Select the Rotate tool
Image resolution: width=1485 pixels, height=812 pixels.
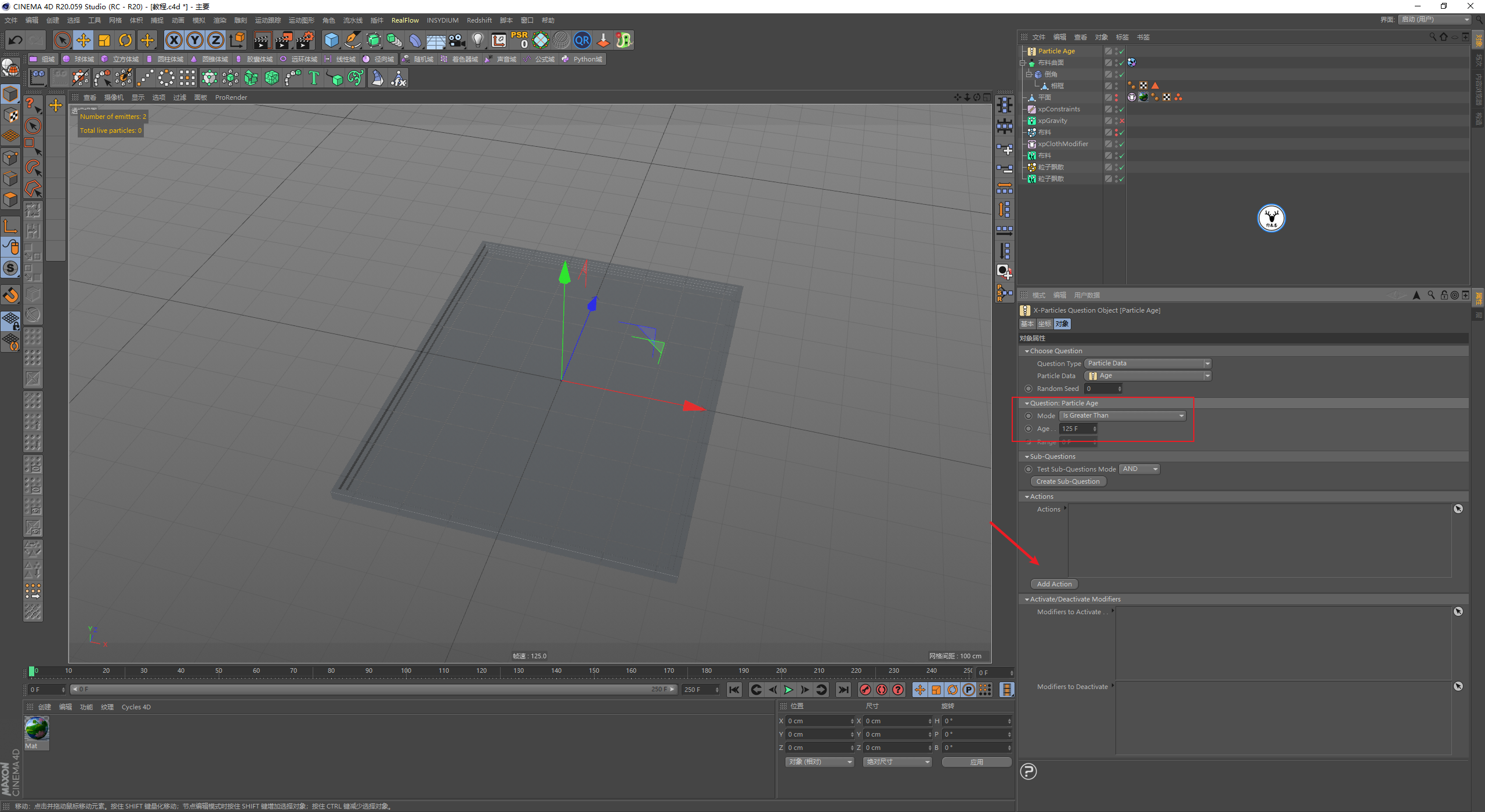point(125,40)
